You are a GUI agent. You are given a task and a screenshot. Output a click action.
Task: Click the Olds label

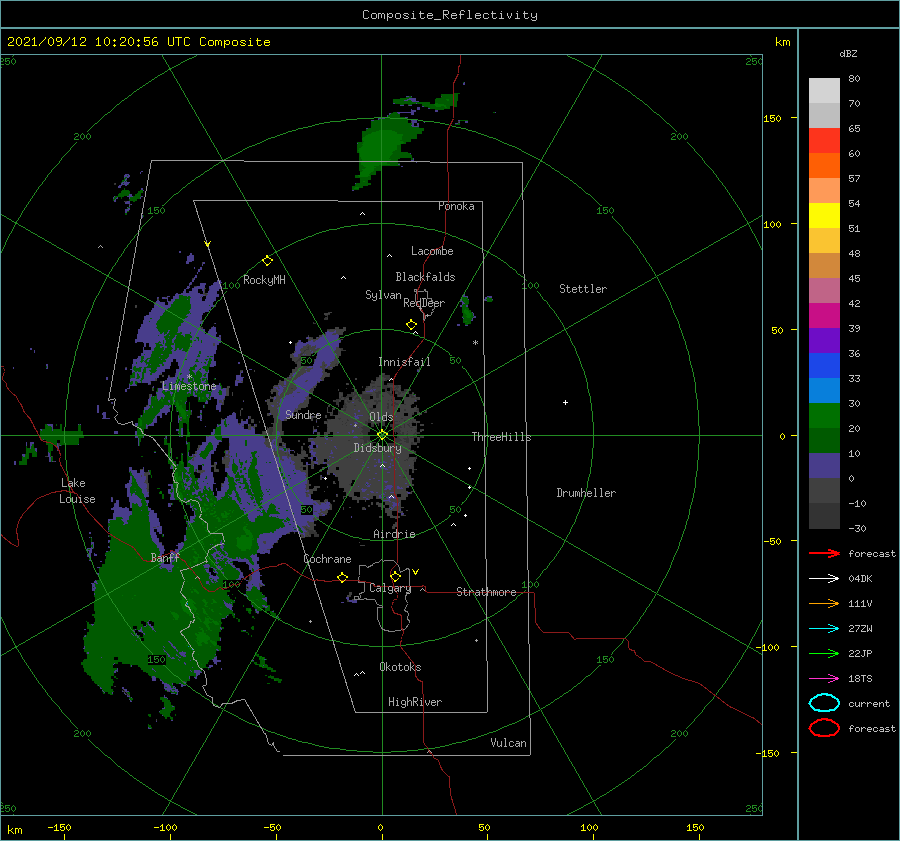pyautogui.click(x=381, y=417)
